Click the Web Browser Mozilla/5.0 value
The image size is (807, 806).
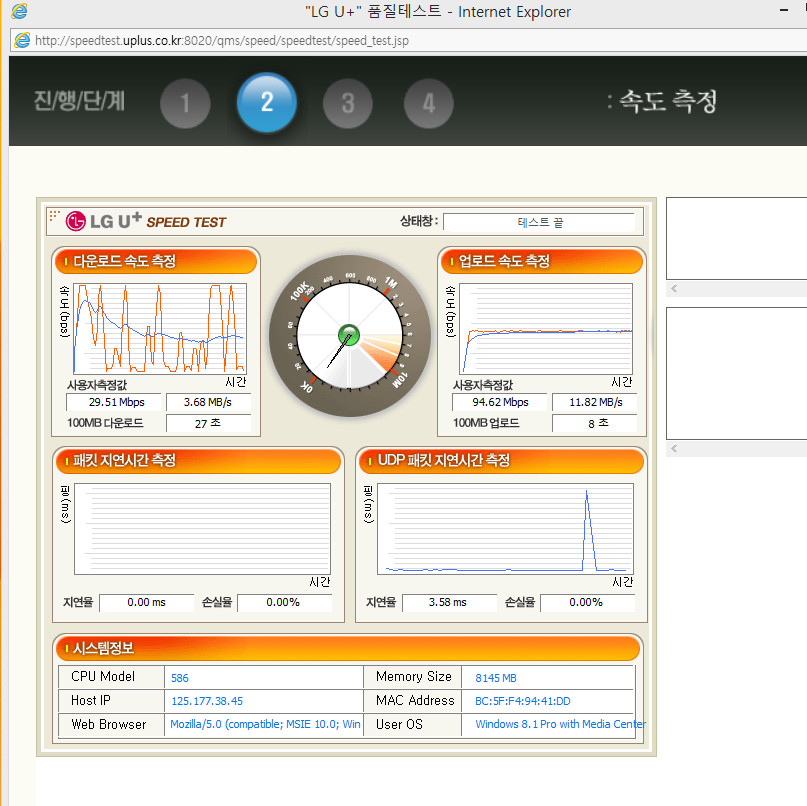[265, 724]
